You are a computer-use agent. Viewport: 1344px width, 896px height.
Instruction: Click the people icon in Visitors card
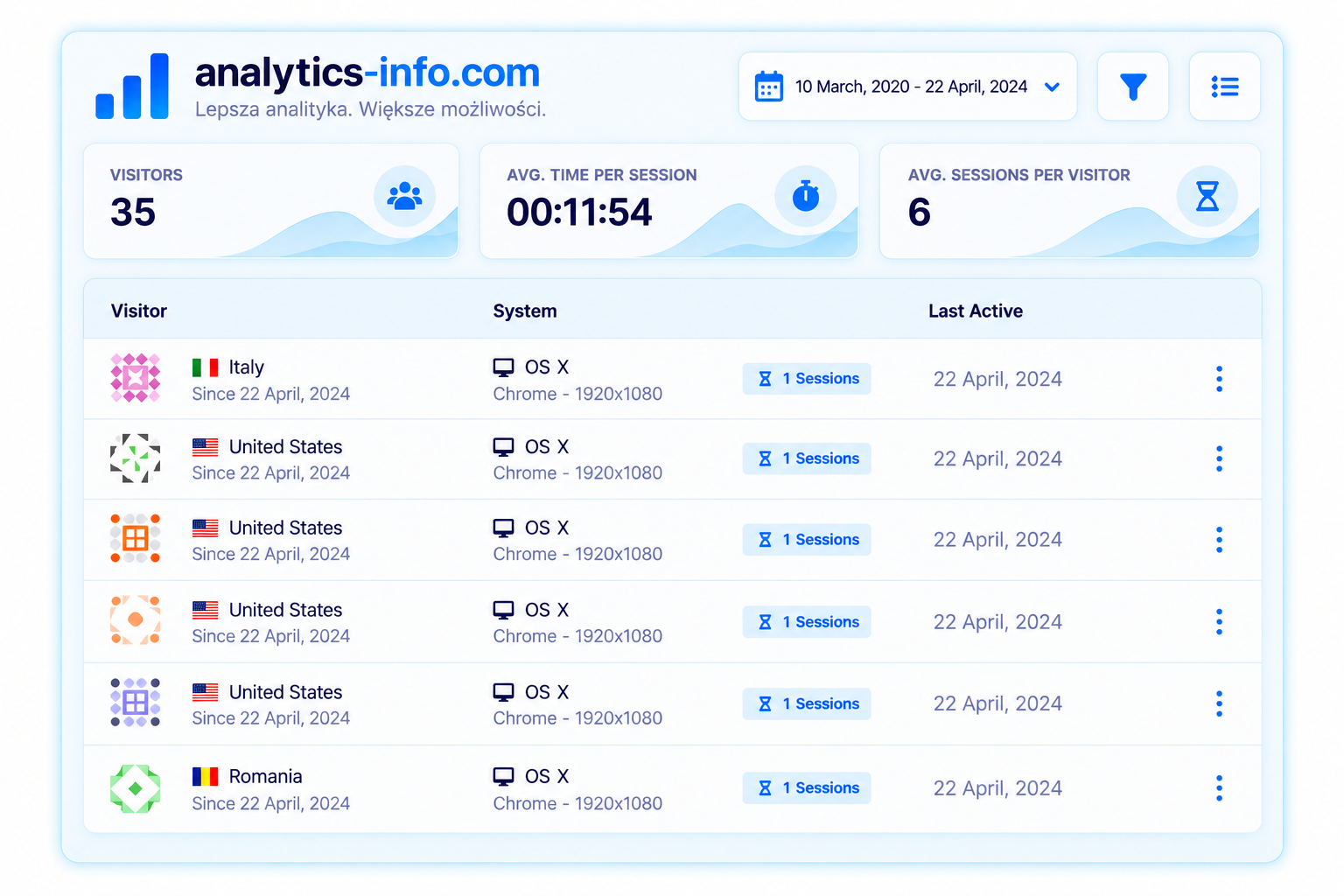click(x=404, y=196)
